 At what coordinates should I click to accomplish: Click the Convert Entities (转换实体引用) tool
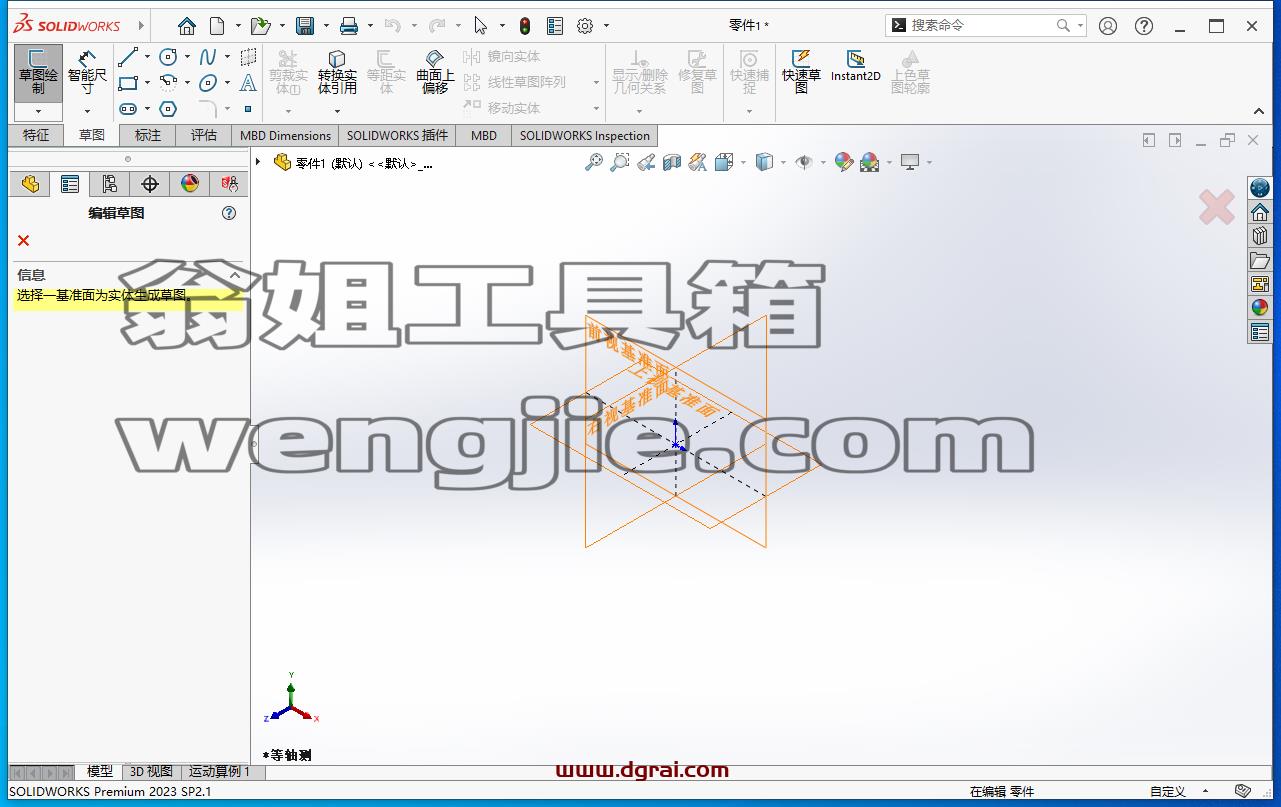click(337, 72)
